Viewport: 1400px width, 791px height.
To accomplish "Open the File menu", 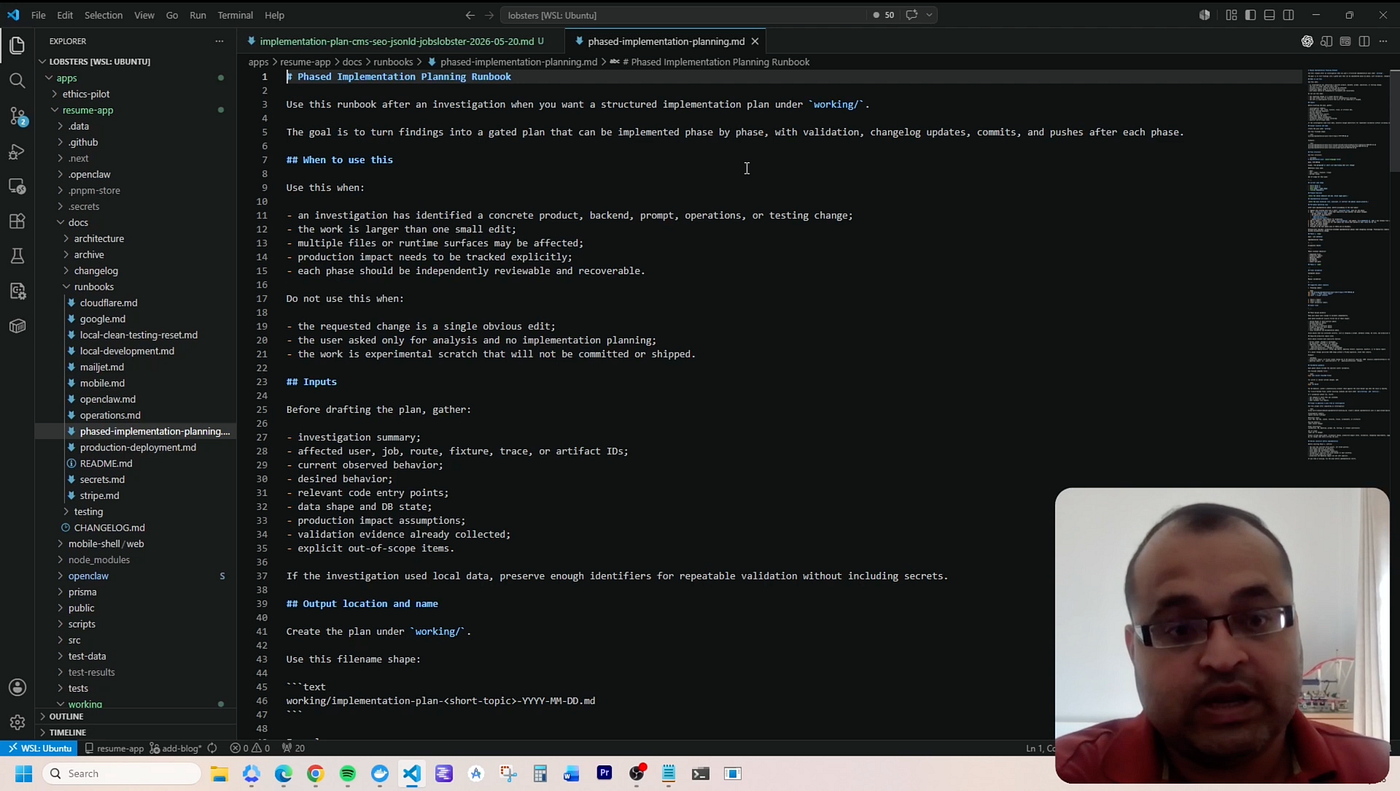I will 38,15.
